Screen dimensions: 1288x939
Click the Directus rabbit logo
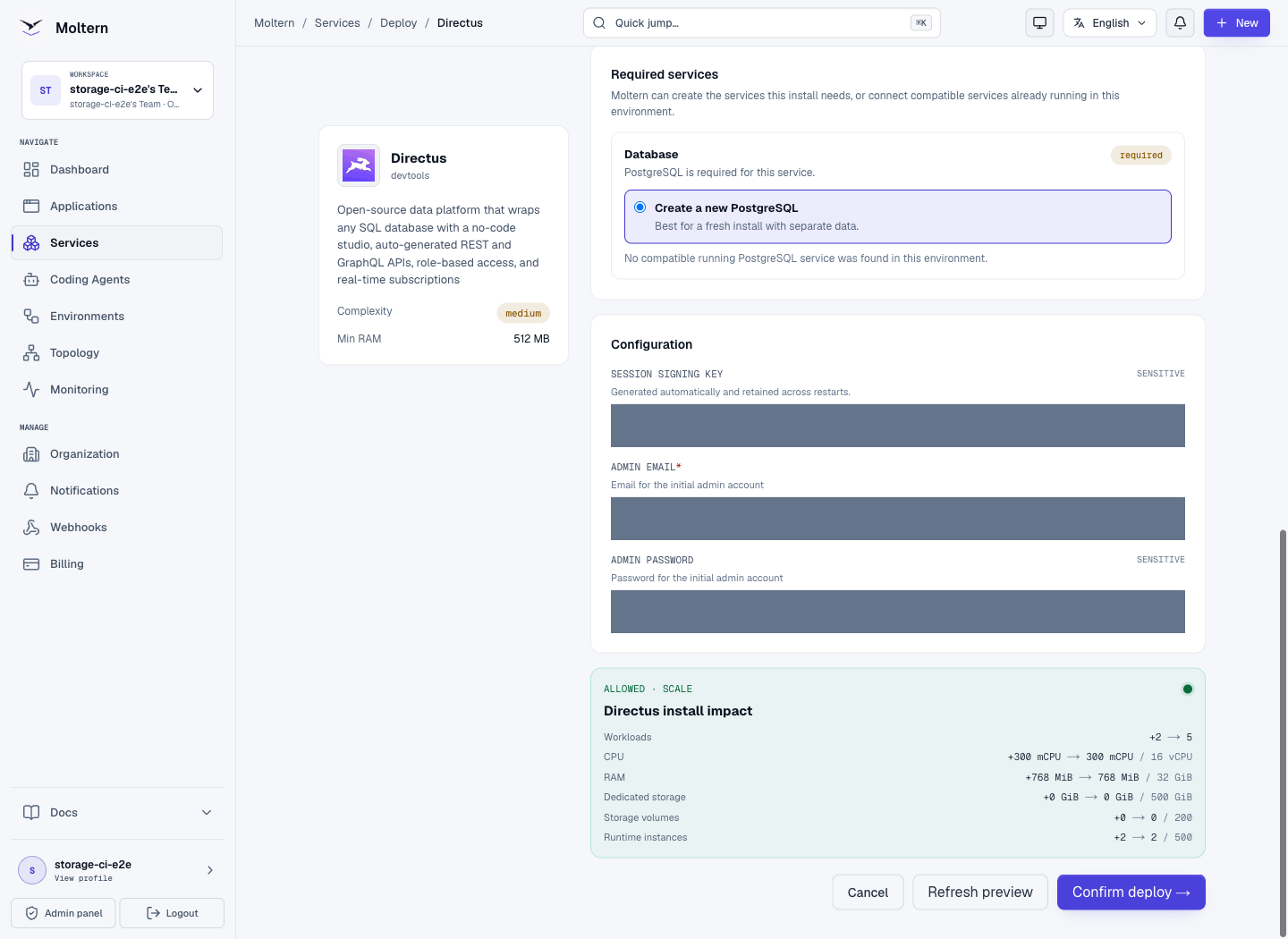click(x=359, y=165)
